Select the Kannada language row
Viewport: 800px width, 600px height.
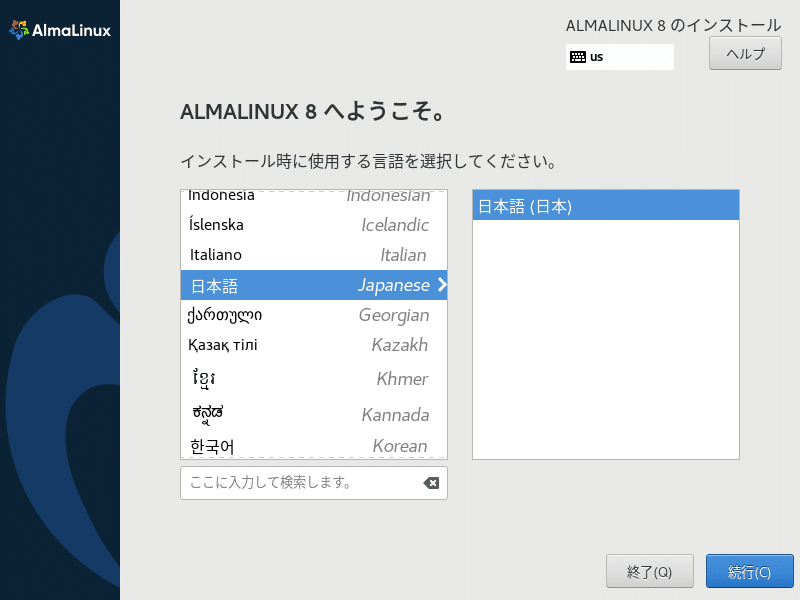[314, 414]
